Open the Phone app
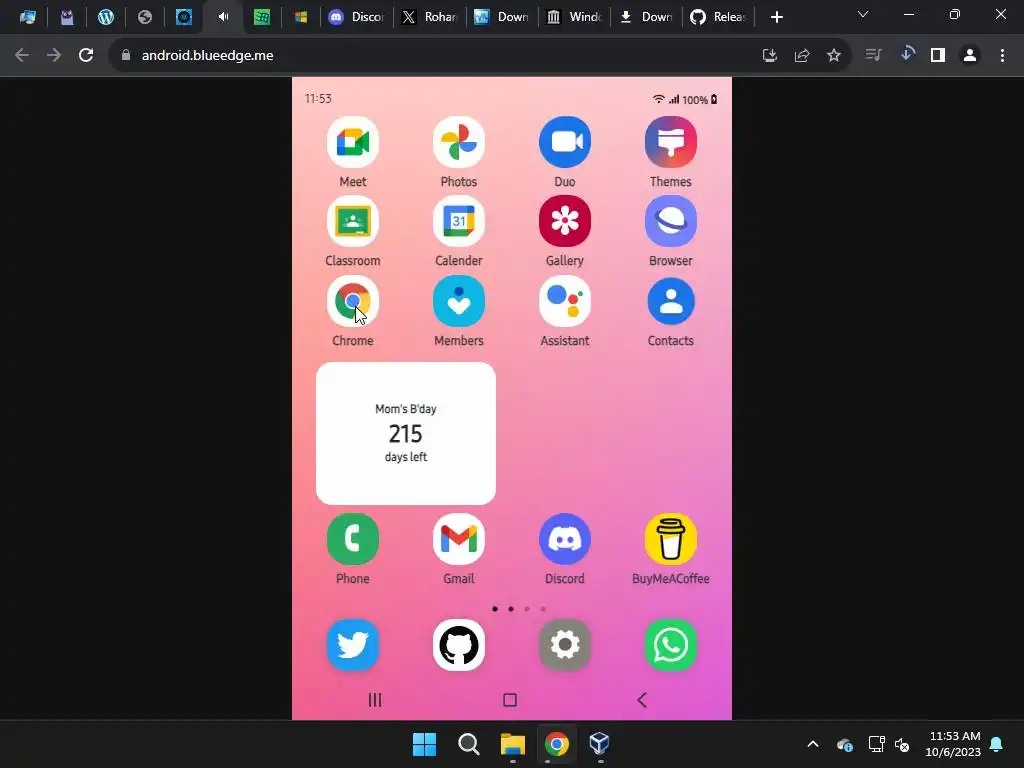The image size is (1024, 768). point(353,539)
